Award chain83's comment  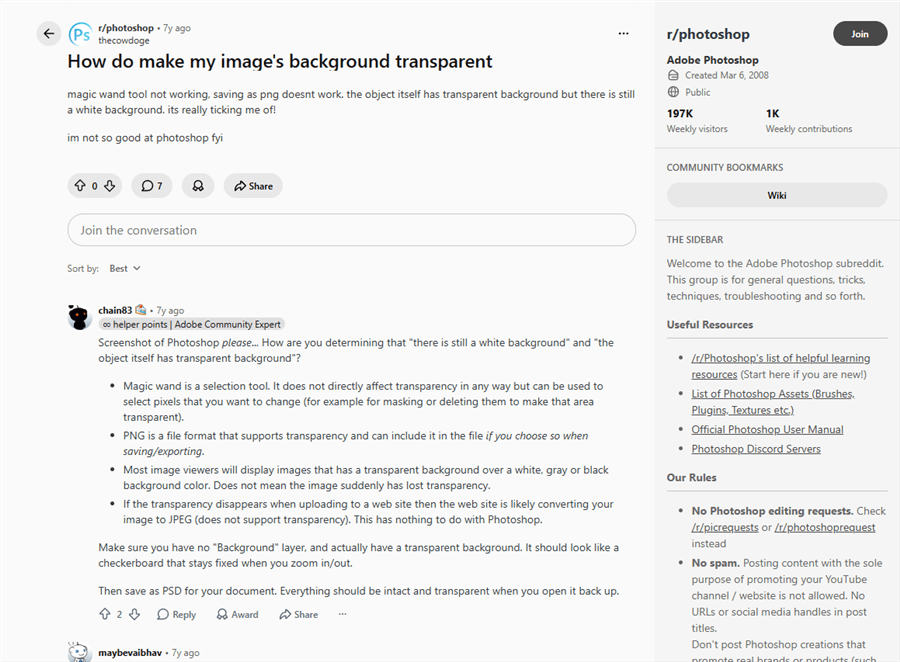coord(237,614)
